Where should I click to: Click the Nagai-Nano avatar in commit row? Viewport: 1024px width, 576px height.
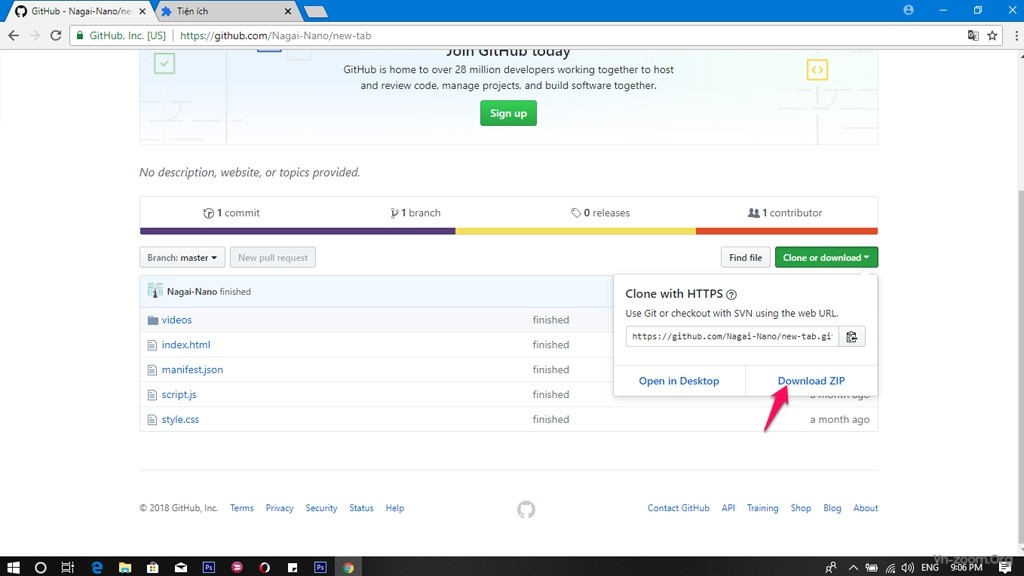click(155, 291)
